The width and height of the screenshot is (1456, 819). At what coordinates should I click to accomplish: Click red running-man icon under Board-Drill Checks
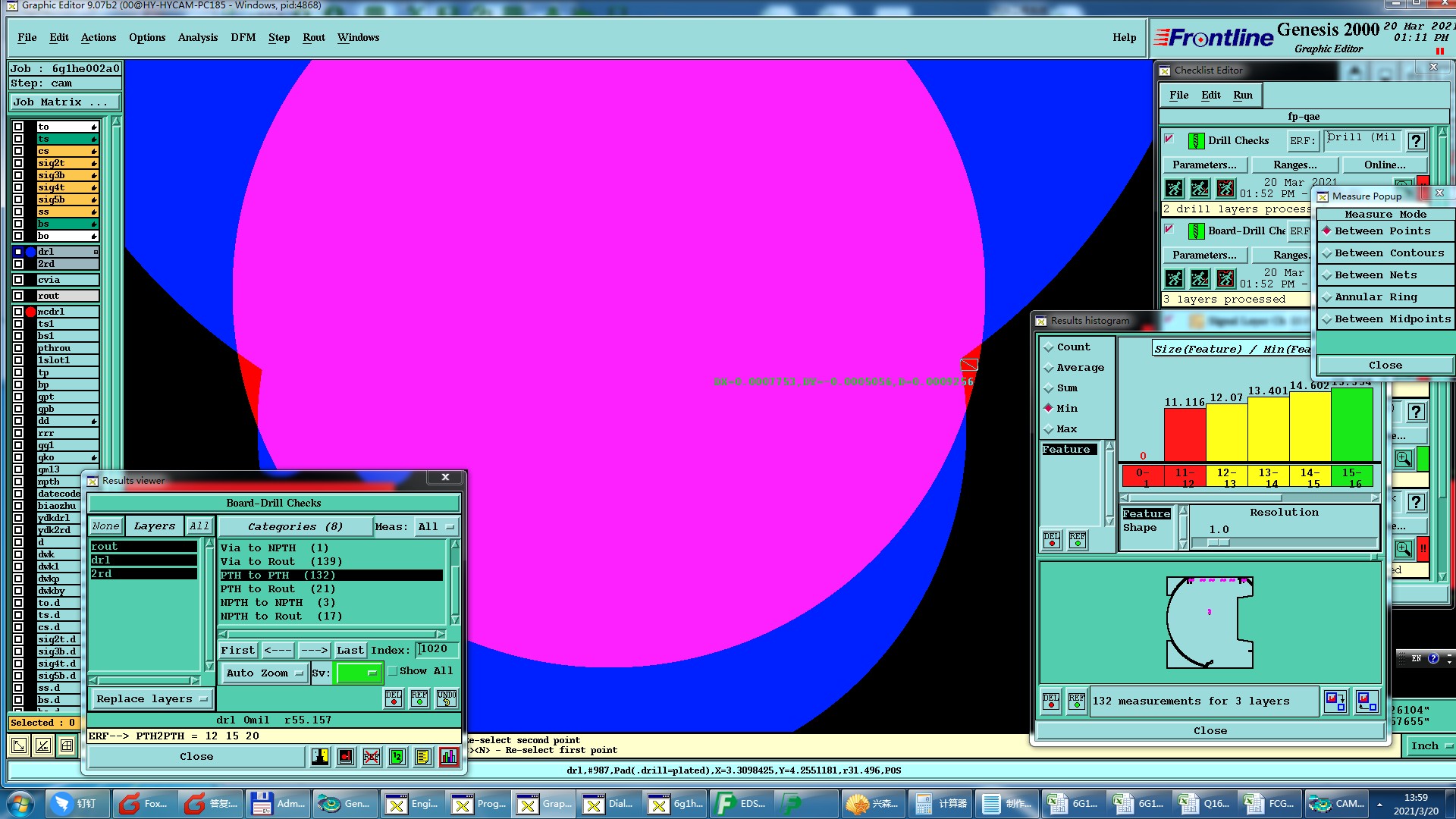[1225, 278]
